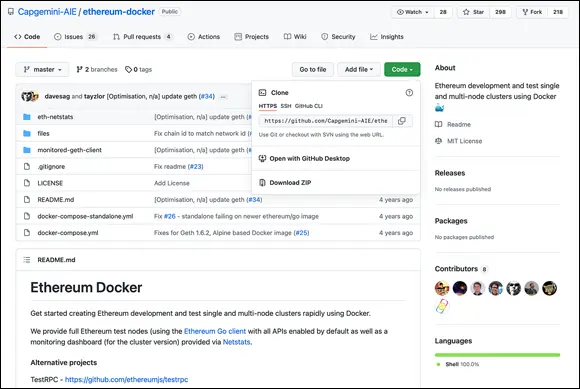Open the master branch dropdown

tap(42, 70)
